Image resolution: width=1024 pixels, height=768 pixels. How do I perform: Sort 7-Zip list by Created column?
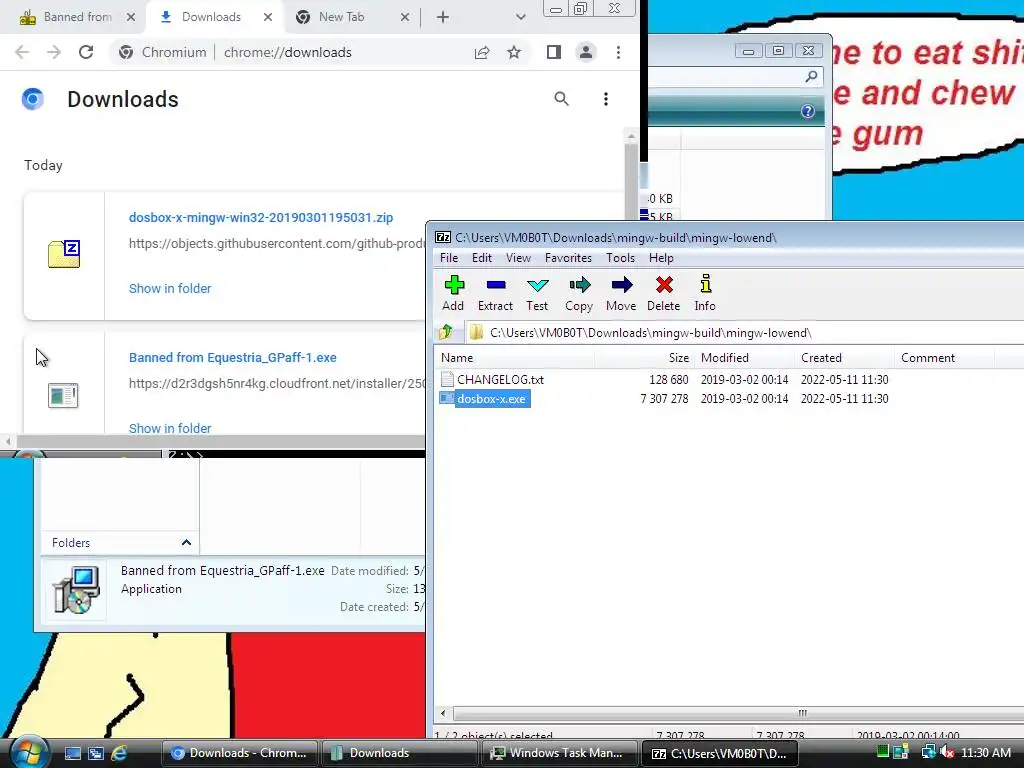pyautogui.click(x=844, y=358)
